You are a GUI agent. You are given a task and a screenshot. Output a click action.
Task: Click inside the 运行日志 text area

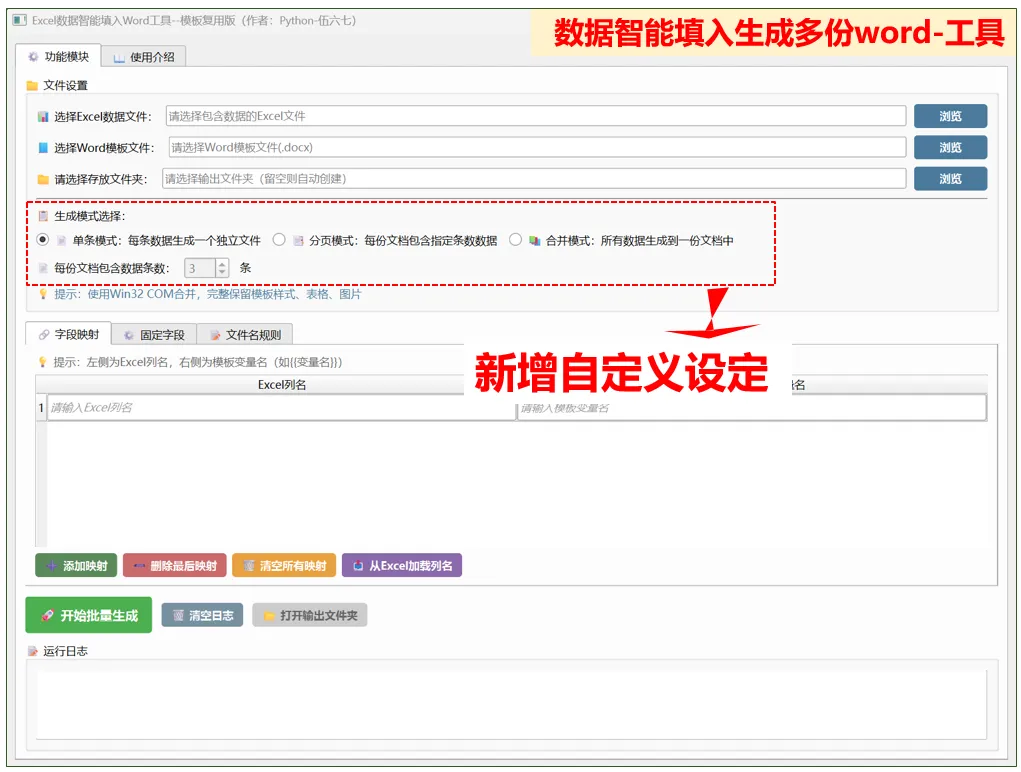[x=511, y=704]
